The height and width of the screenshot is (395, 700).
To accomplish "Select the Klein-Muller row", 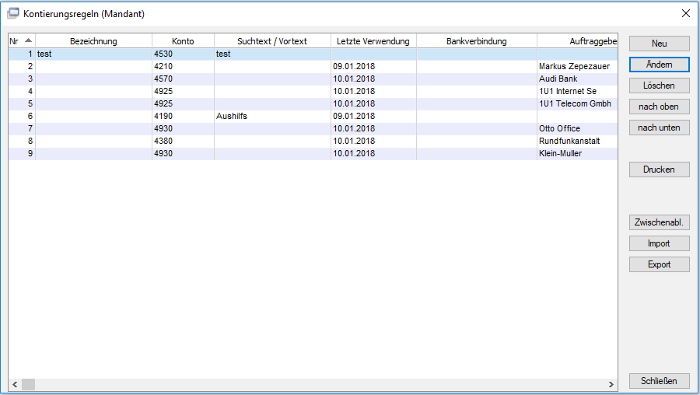I will point(313,154).
